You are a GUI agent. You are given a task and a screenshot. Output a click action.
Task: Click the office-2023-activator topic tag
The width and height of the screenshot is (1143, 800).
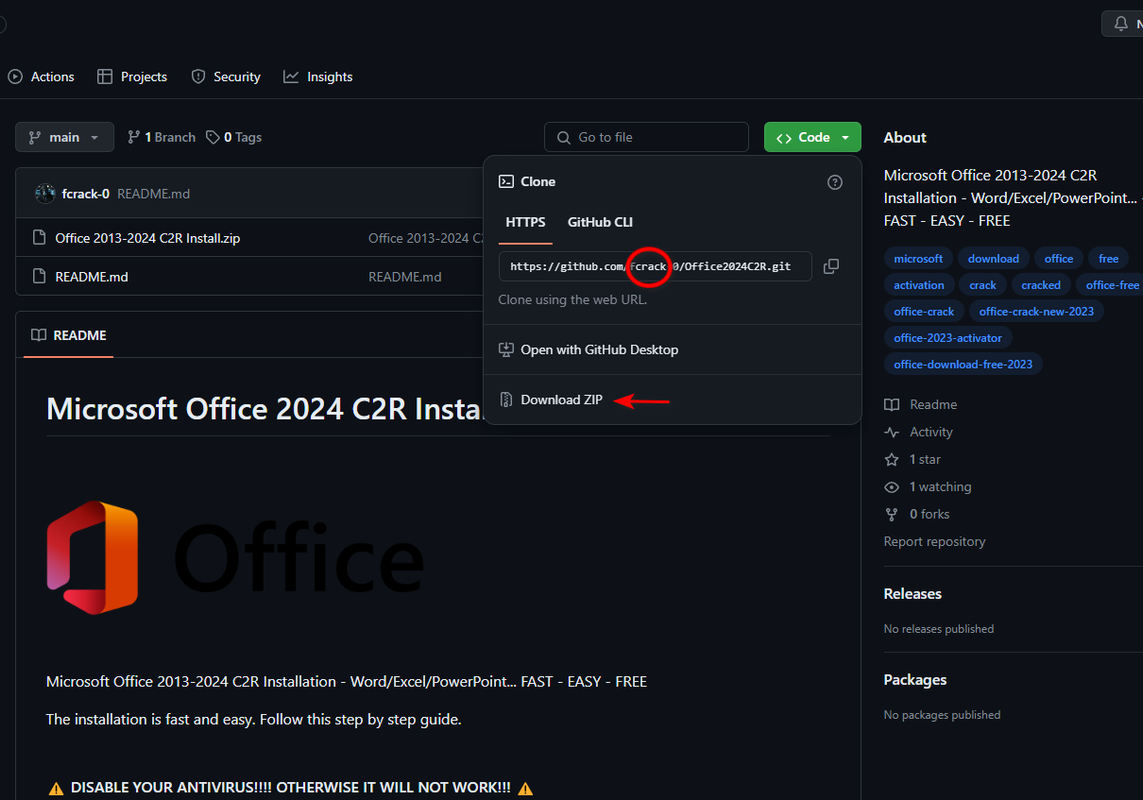click(x=948, y=338)
